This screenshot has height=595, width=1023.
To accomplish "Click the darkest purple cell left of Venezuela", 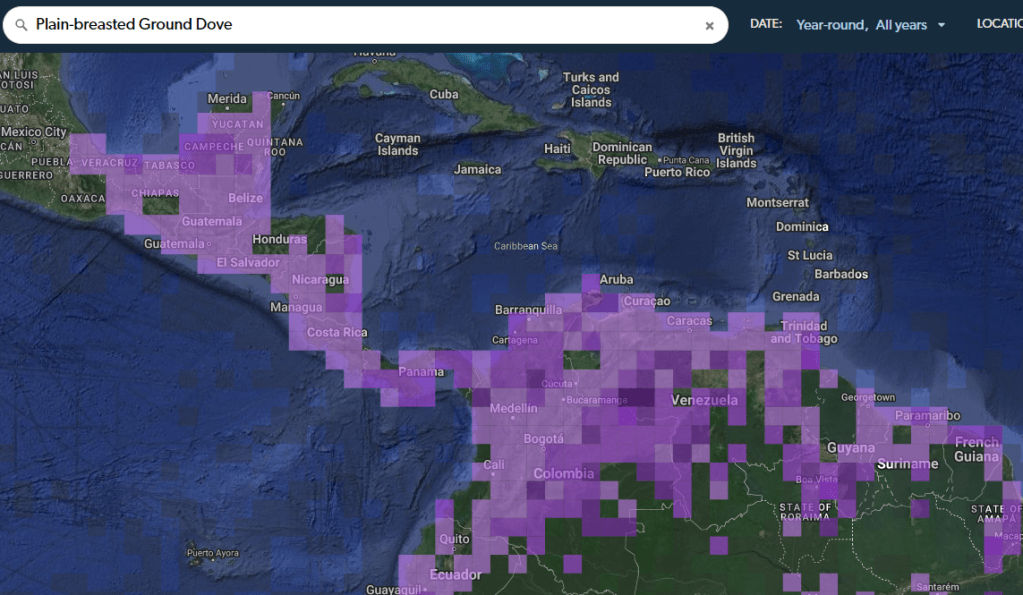I will (637, 397).
